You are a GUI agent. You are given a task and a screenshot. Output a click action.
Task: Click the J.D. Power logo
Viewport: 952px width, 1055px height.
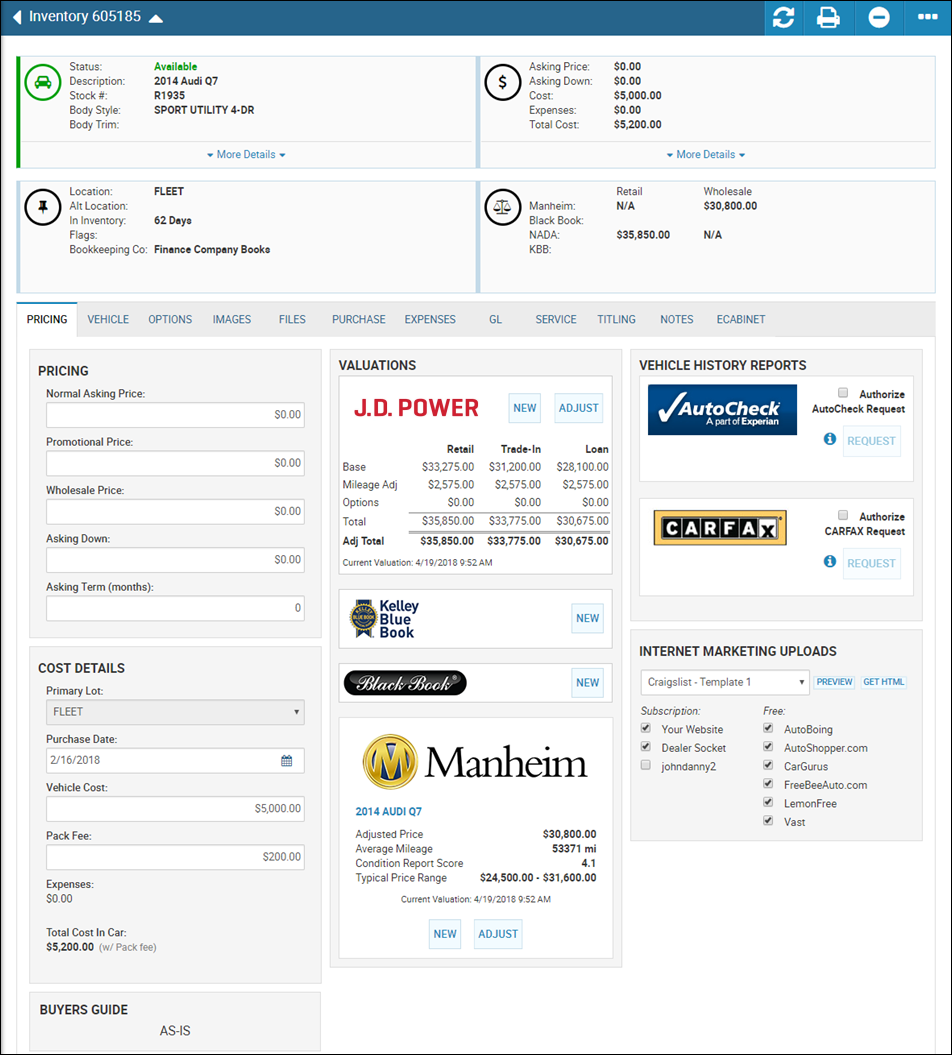tap(416, 408)
